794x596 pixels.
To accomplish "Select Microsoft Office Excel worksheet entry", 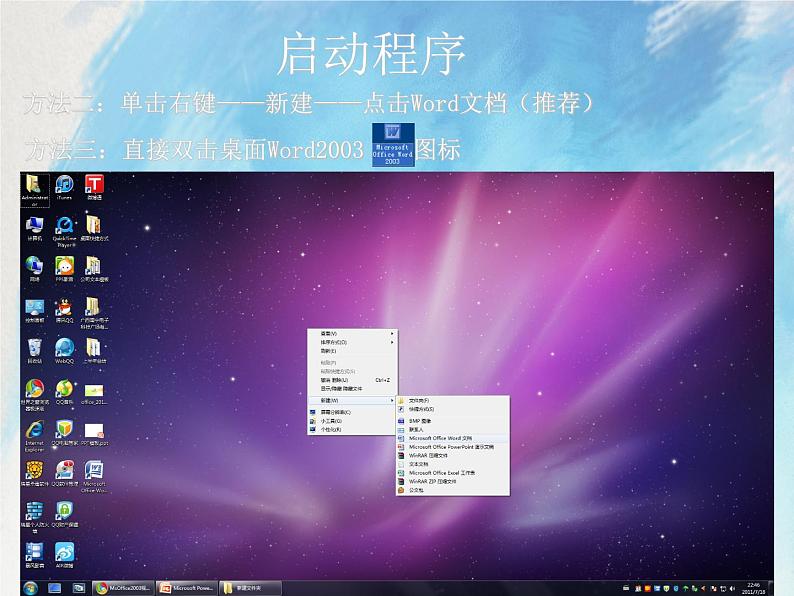I will [453, 473].
